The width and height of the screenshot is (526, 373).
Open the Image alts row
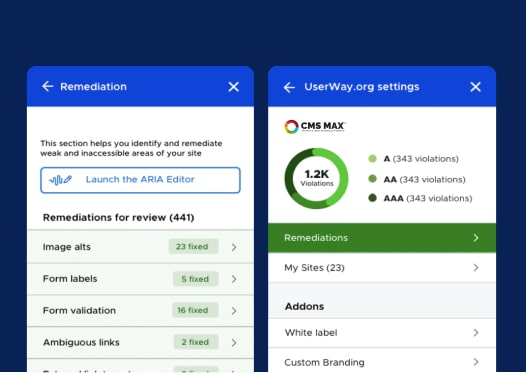point(140,247)
